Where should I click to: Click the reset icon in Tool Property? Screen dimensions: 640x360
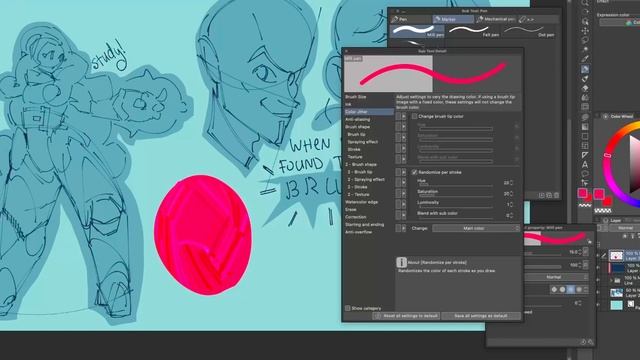(x=583, y=342)
